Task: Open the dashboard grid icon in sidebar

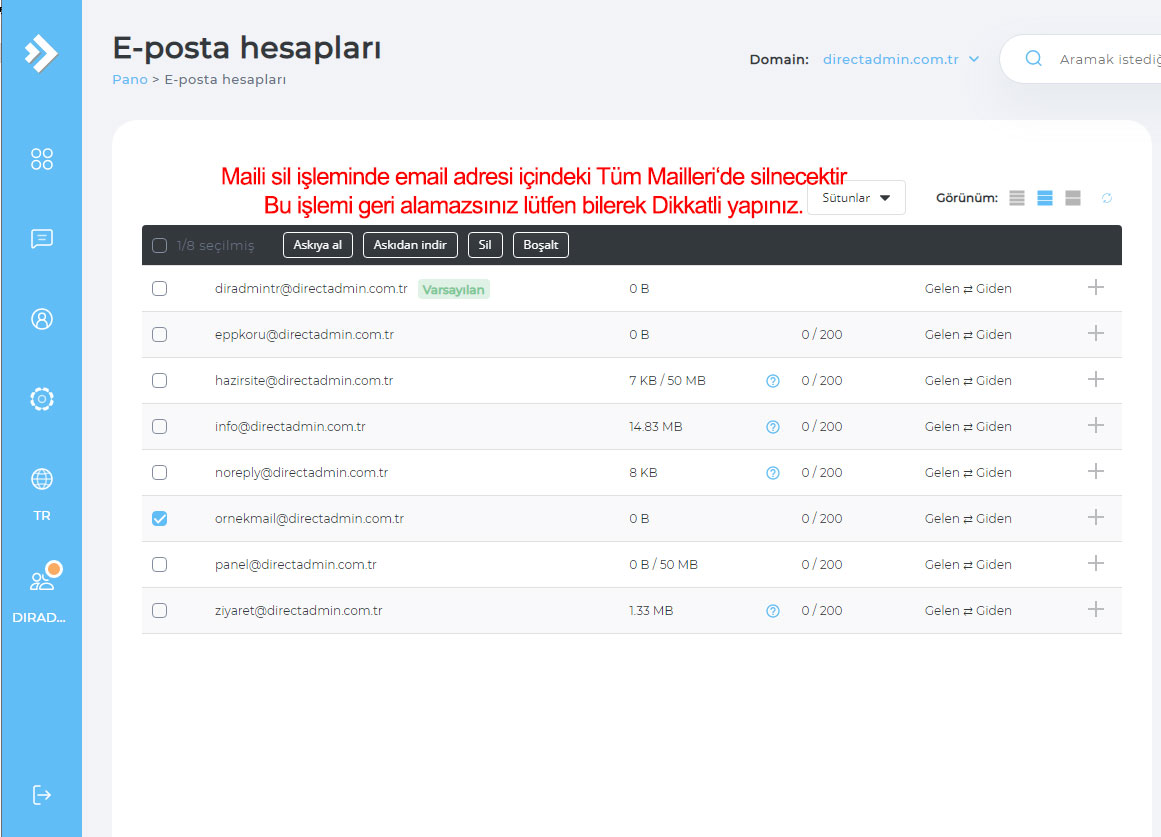Action: 41,159
